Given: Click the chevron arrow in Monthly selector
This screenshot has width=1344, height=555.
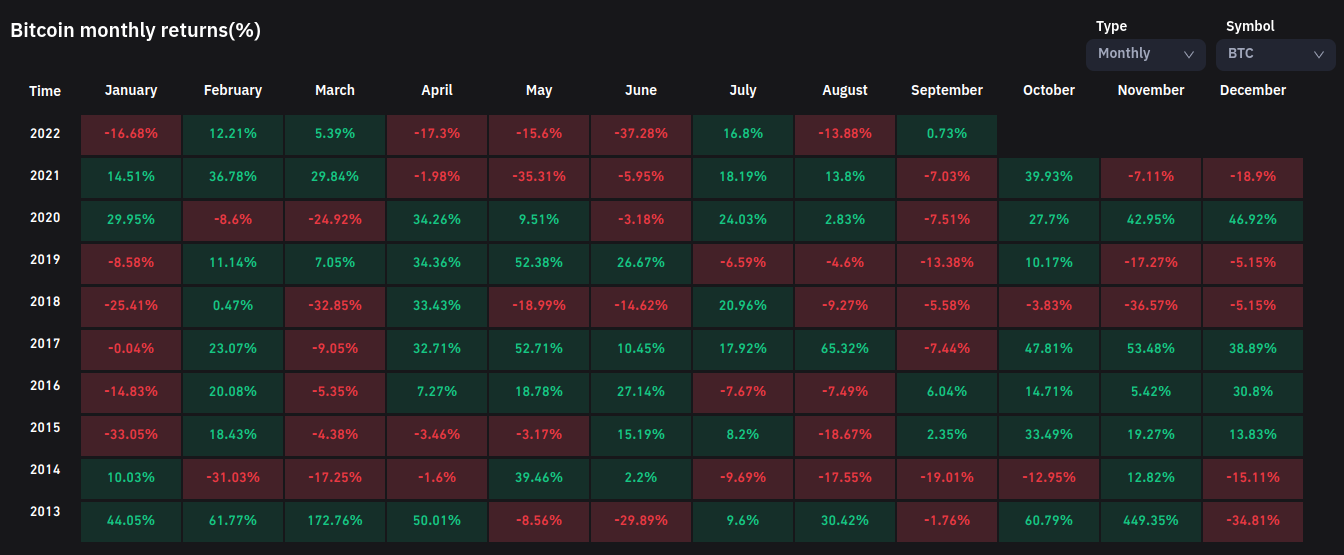Looking at the screenshot, I should pos(1189,55).
